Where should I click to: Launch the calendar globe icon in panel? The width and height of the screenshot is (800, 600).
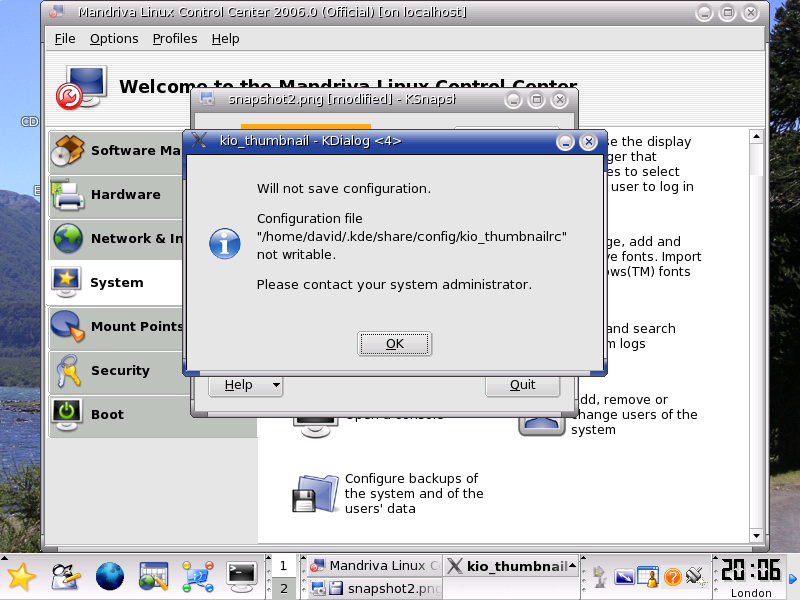tap(154, 577)
